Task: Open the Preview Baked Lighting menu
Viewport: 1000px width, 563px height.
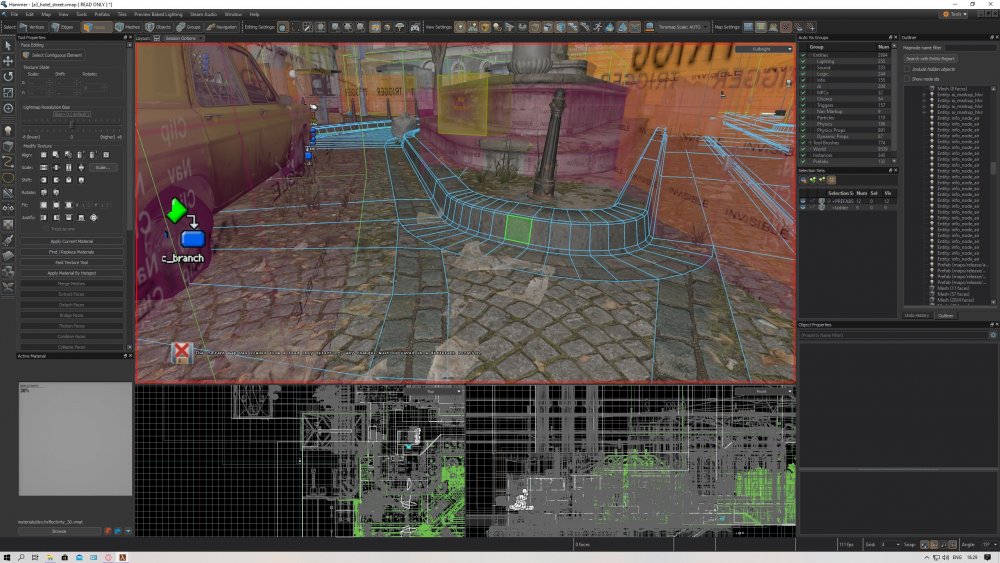Action: [158, 14]
